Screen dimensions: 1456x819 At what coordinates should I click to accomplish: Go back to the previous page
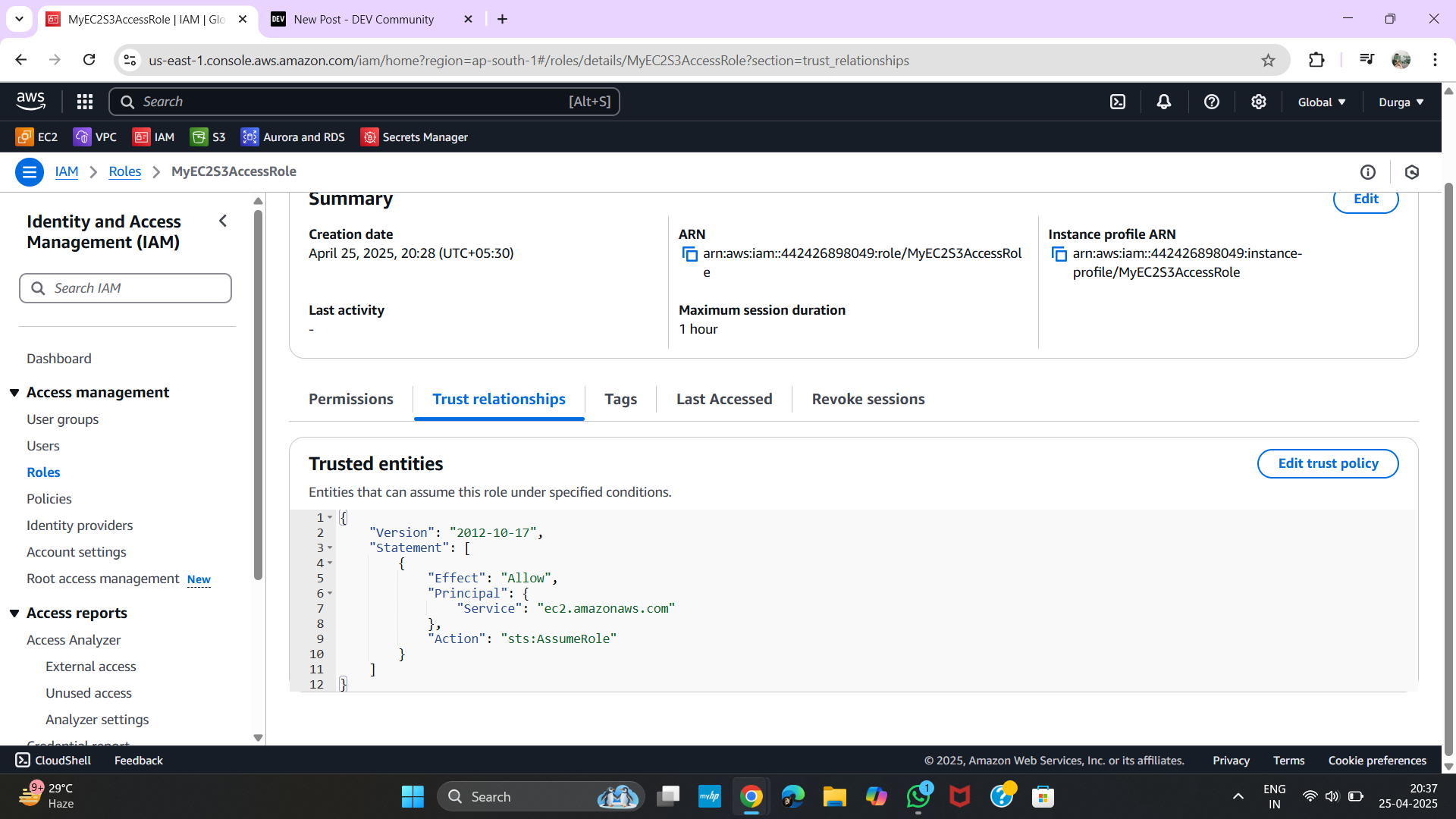21,60
